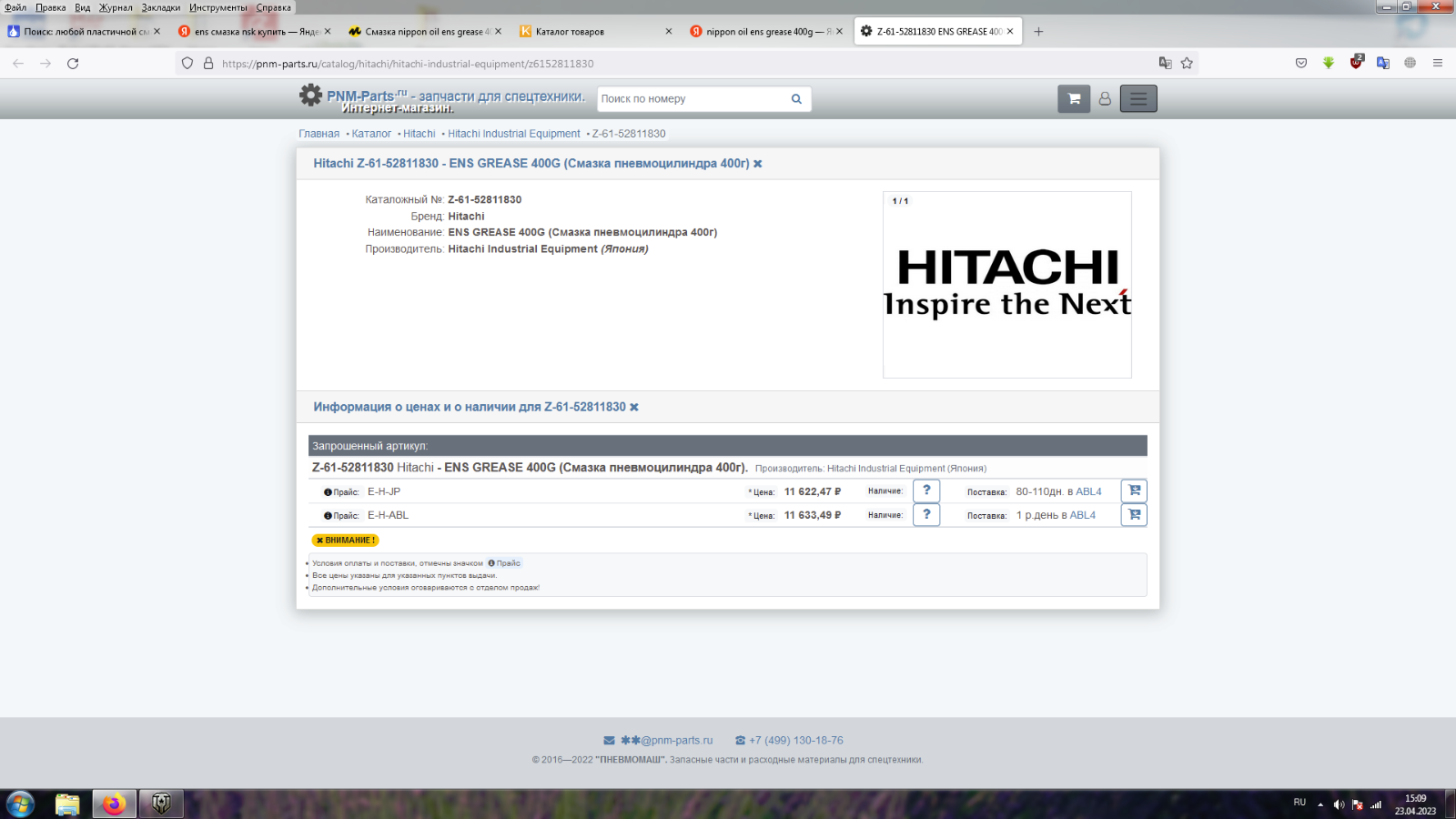
Task: Click the ВНИМАНИЕ warning badge
Action: click(346, 541)
